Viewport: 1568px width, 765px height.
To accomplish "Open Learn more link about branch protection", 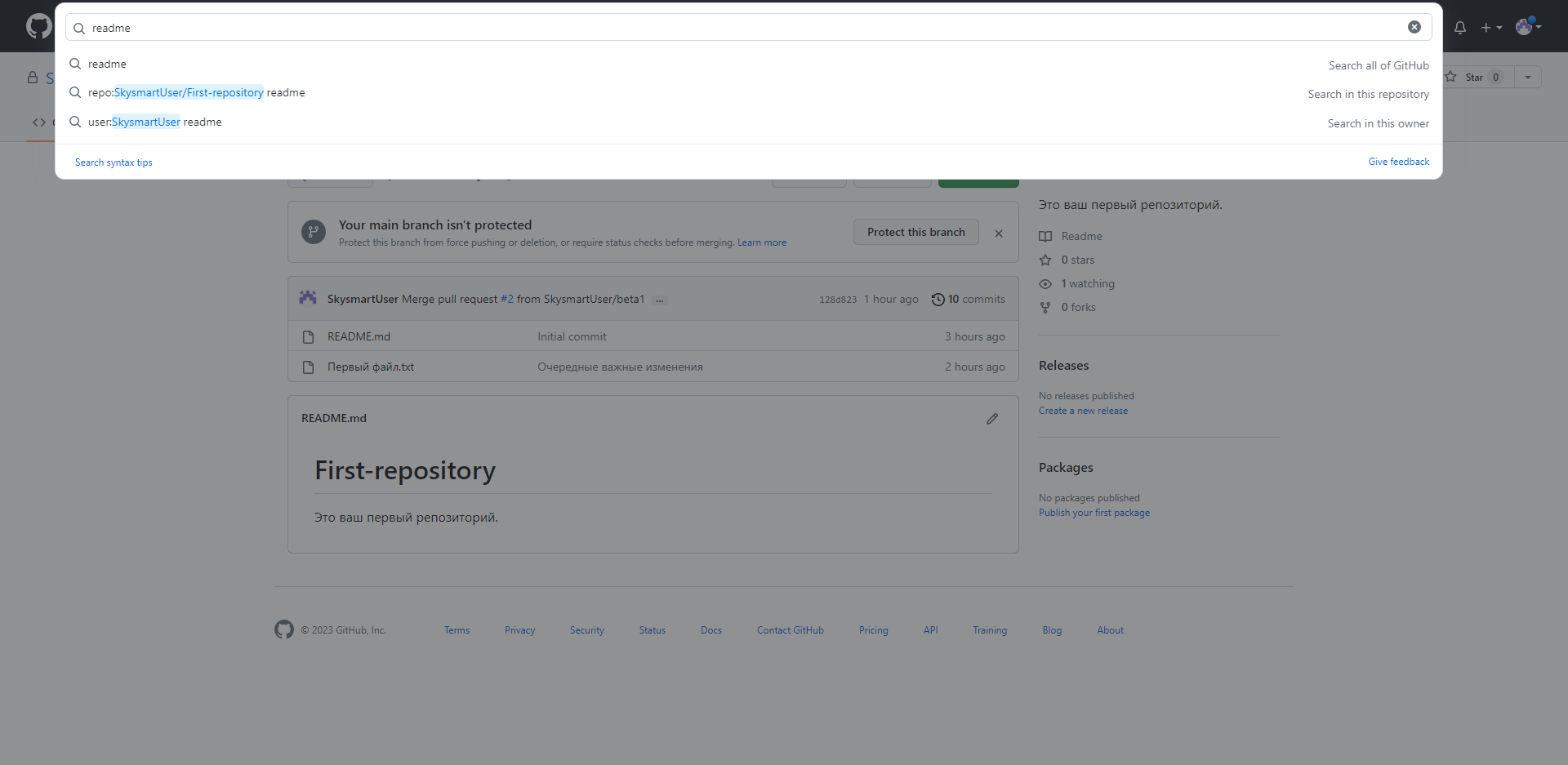I will 762,242.
